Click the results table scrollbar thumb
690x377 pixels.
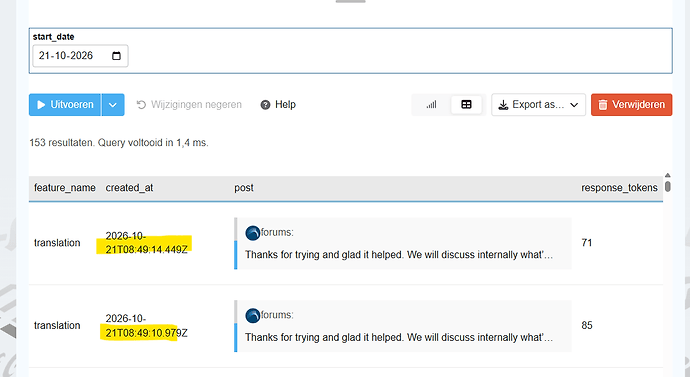tap(668, 187)
